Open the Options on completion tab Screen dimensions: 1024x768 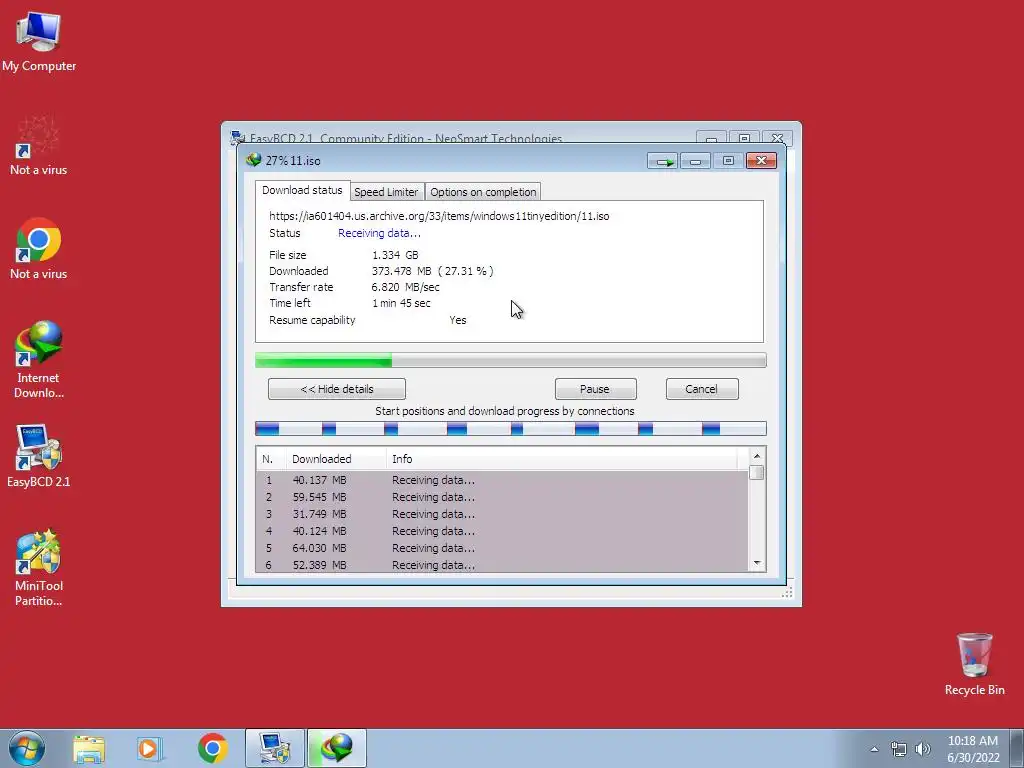(x=483, y=192)
